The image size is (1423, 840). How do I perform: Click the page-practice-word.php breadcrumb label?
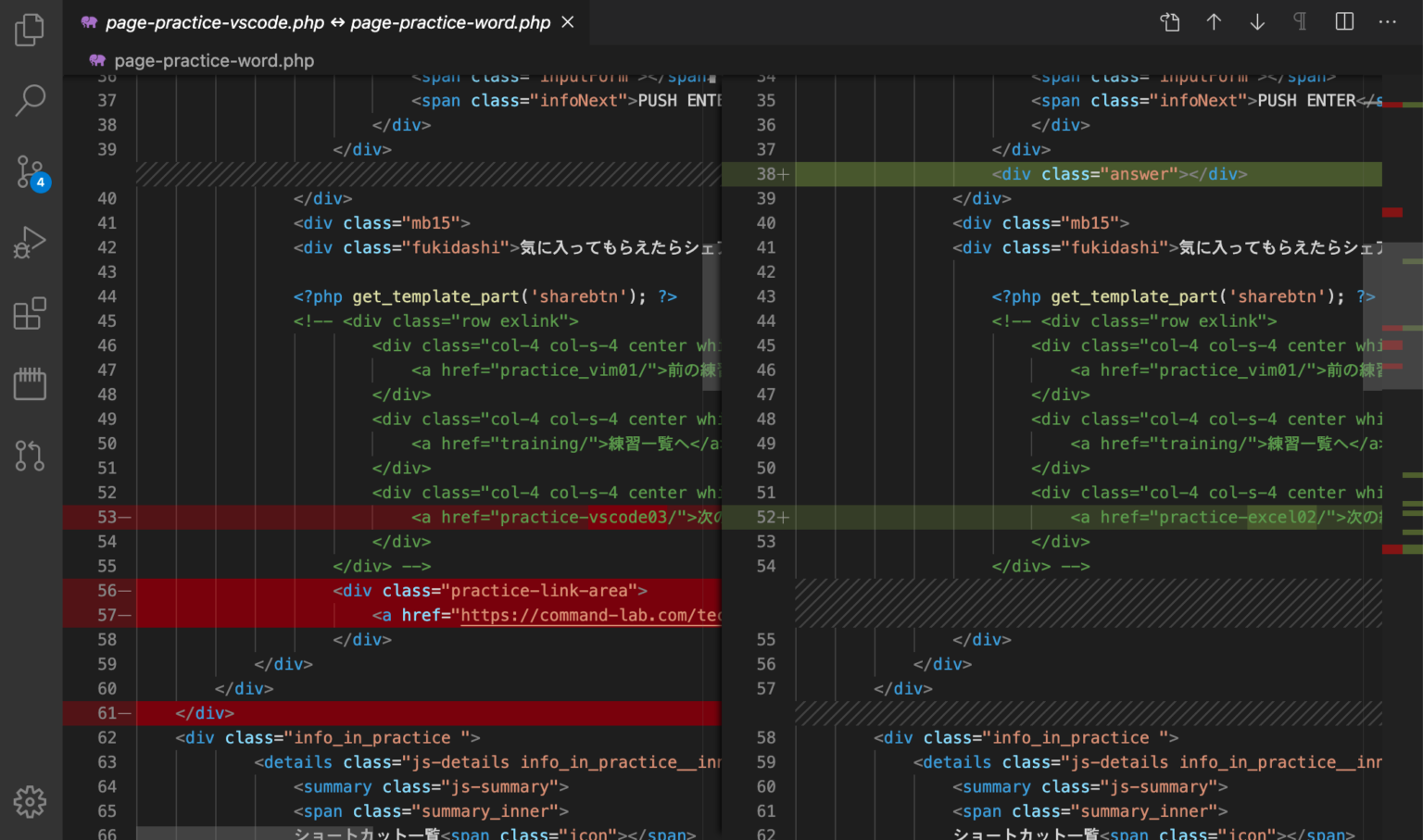(214, 60)
